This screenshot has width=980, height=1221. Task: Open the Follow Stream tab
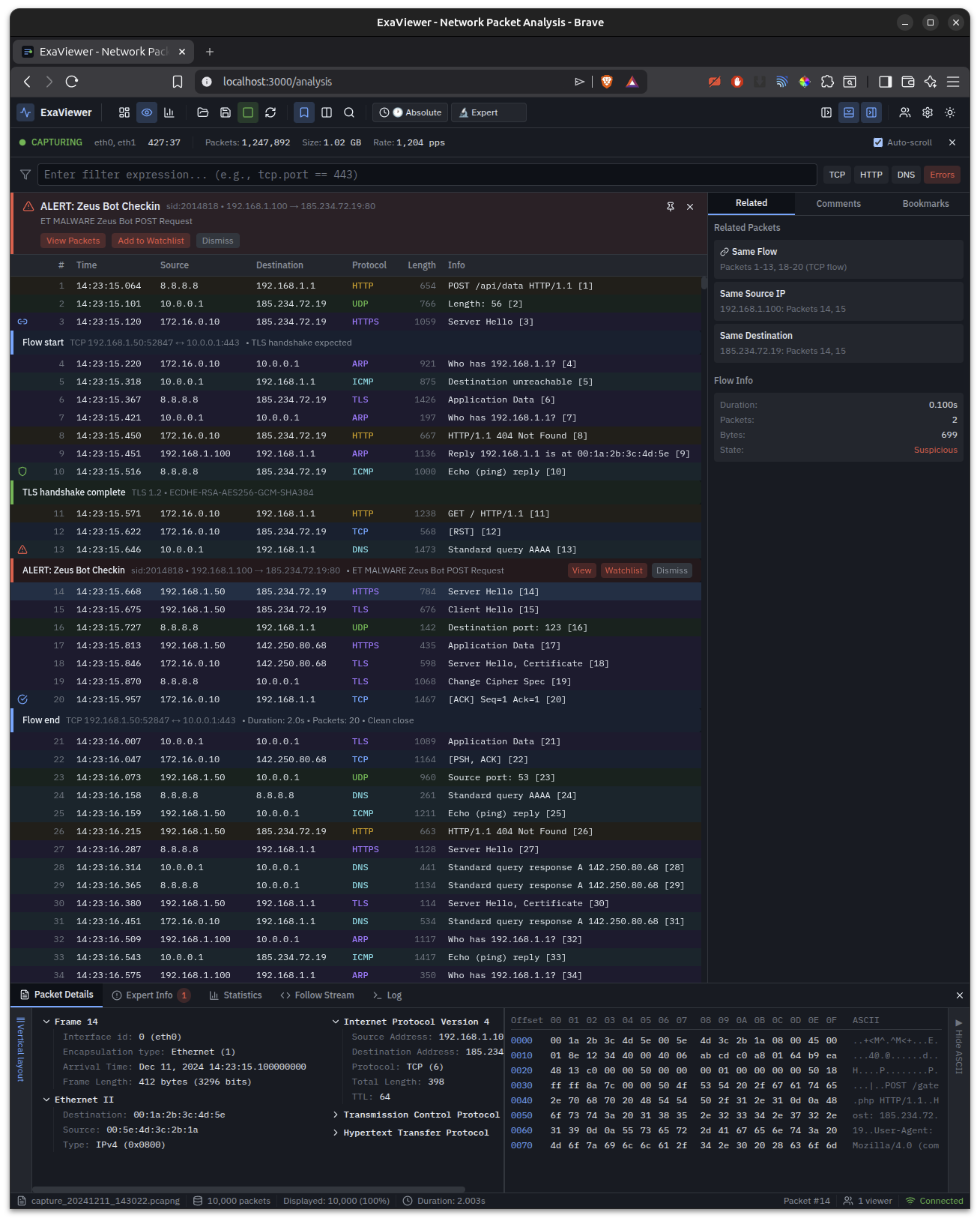coord(317,995)
